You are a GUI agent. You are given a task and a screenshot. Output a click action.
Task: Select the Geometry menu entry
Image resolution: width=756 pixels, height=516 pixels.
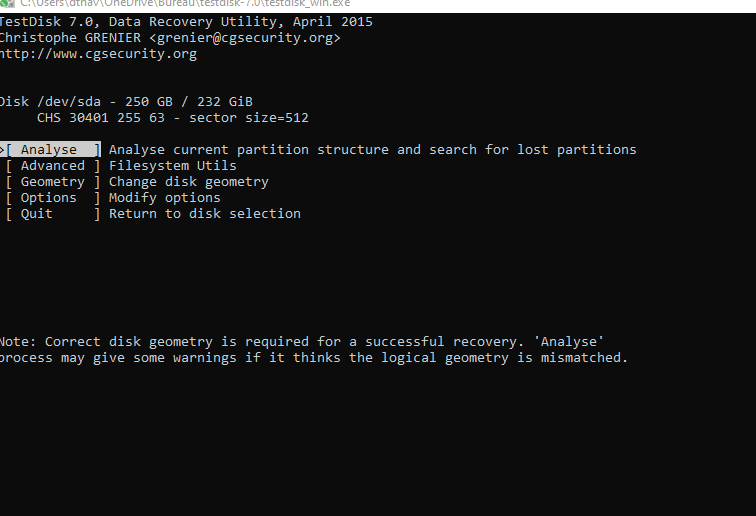click(x=53, y=182)
